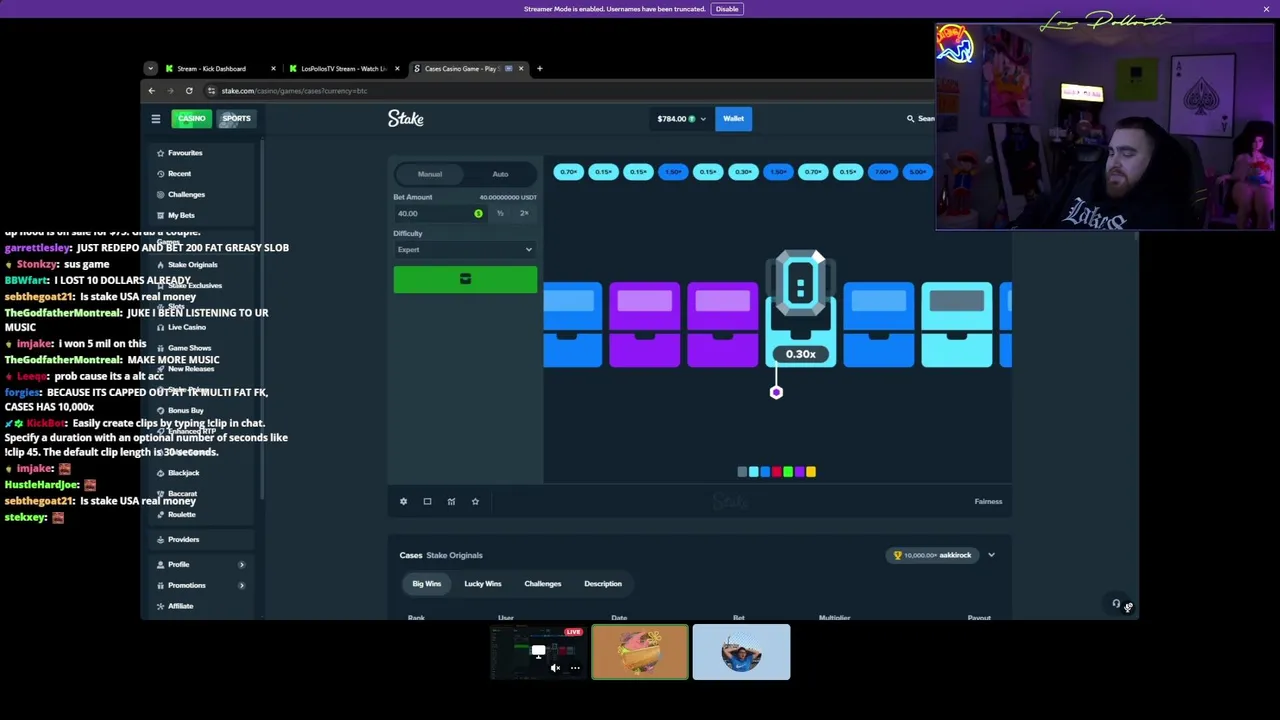Favourite this game with star icon
Screen dimensions: 1280x720
(475, 502)
